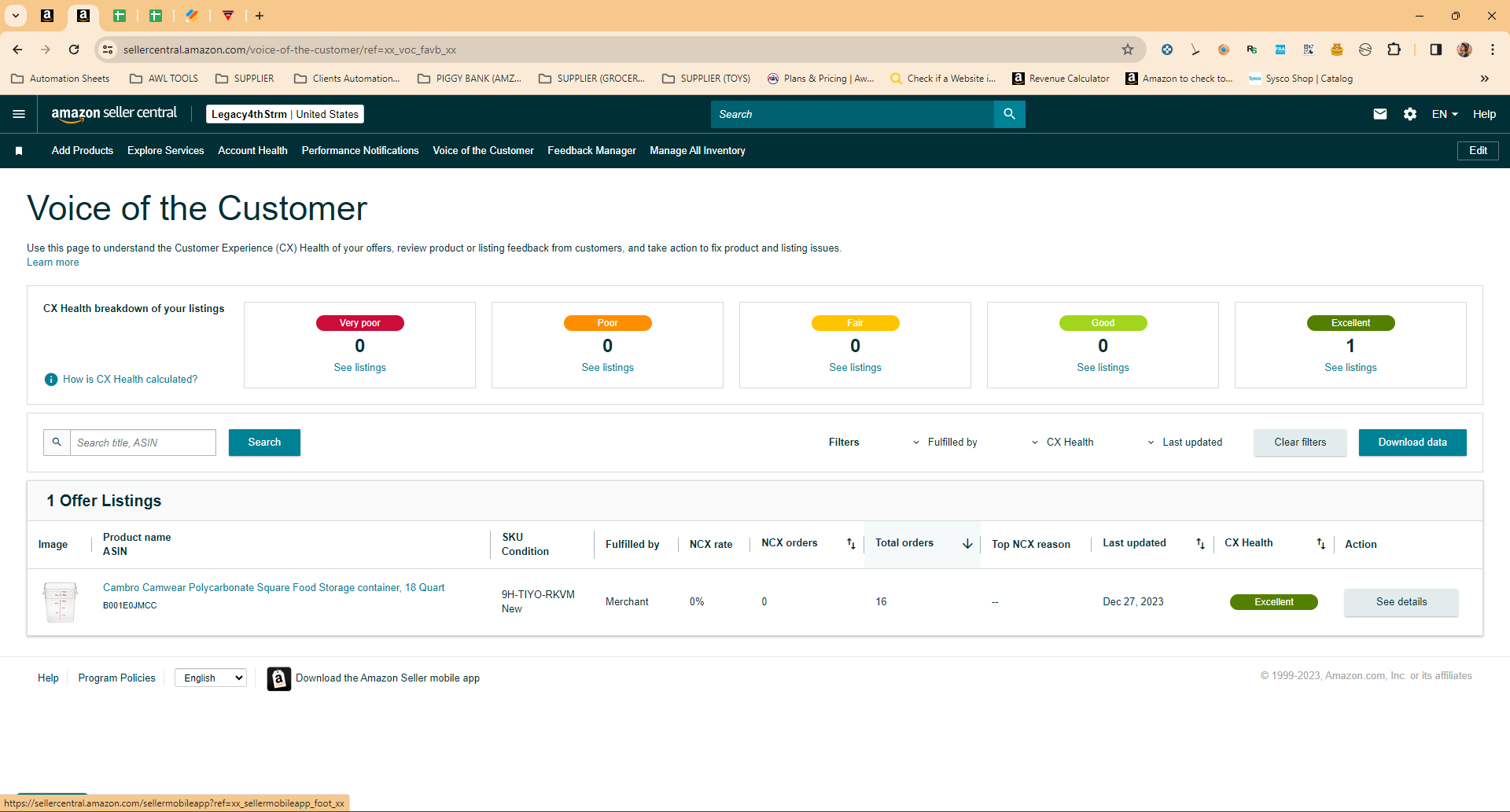Open the browser extensions puzzle icon
The height and width of the screenshot is (812, 1510).
[1394, 50]
